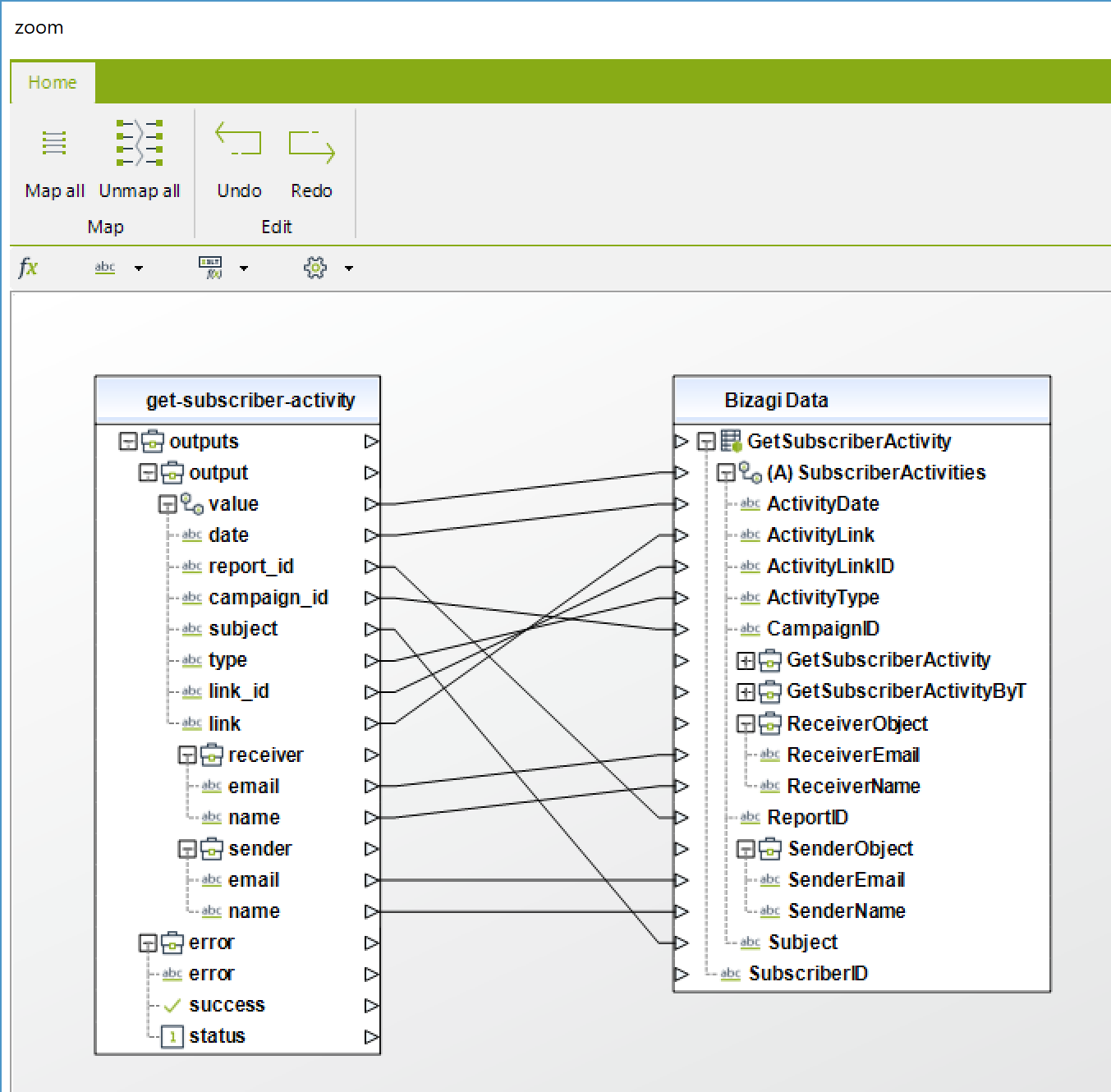Collapse the value collection node
Image resolution: width=1111 pixels, height=1092 pixels.
click(168, 504)
